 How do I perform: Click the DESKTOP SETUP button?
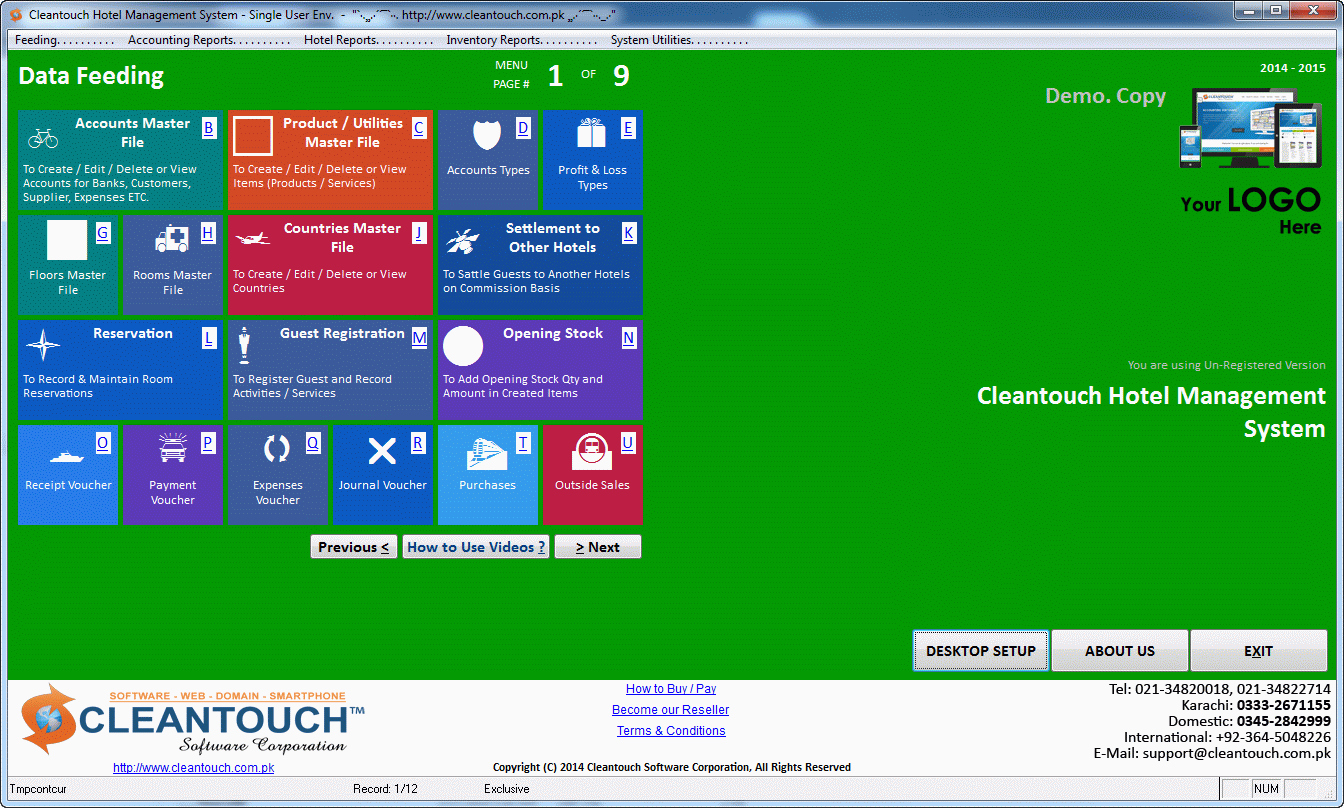981,651
